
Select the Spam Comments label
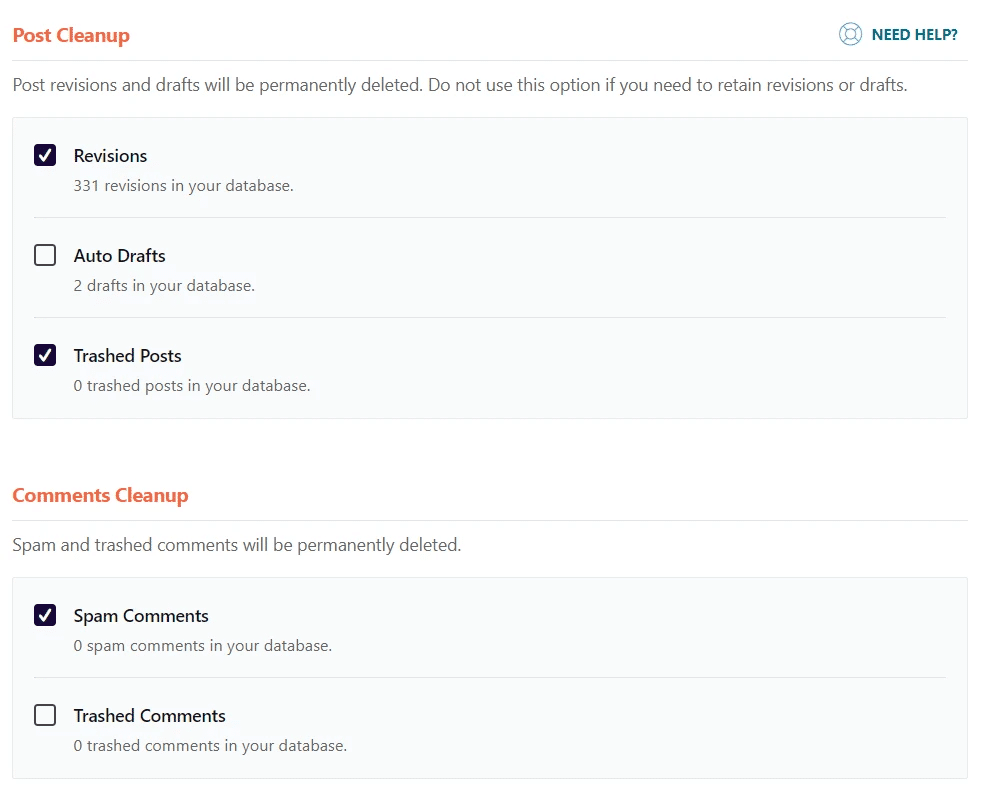[x=141, y=616]
